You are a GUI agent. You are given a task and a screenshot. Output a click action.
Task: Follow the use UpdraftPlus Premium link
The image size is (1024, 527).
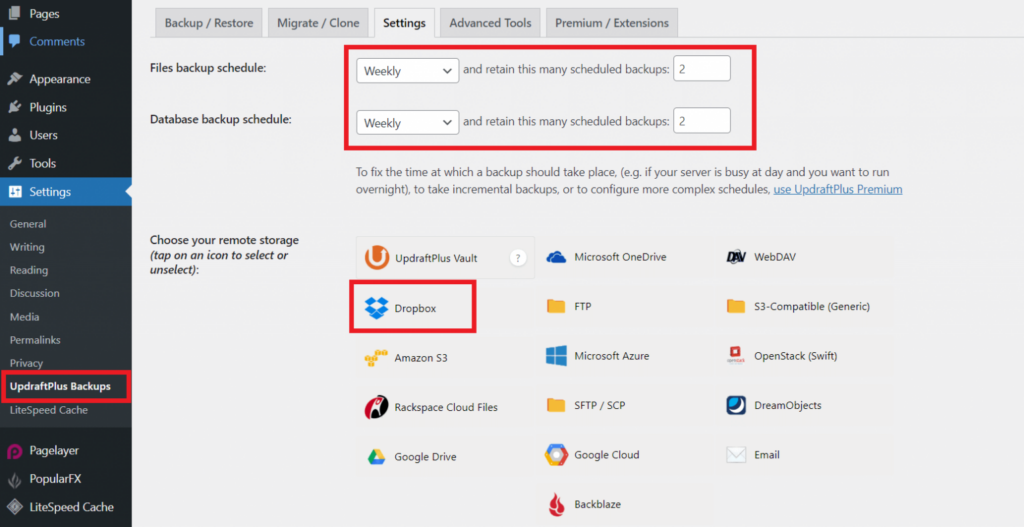838,189
